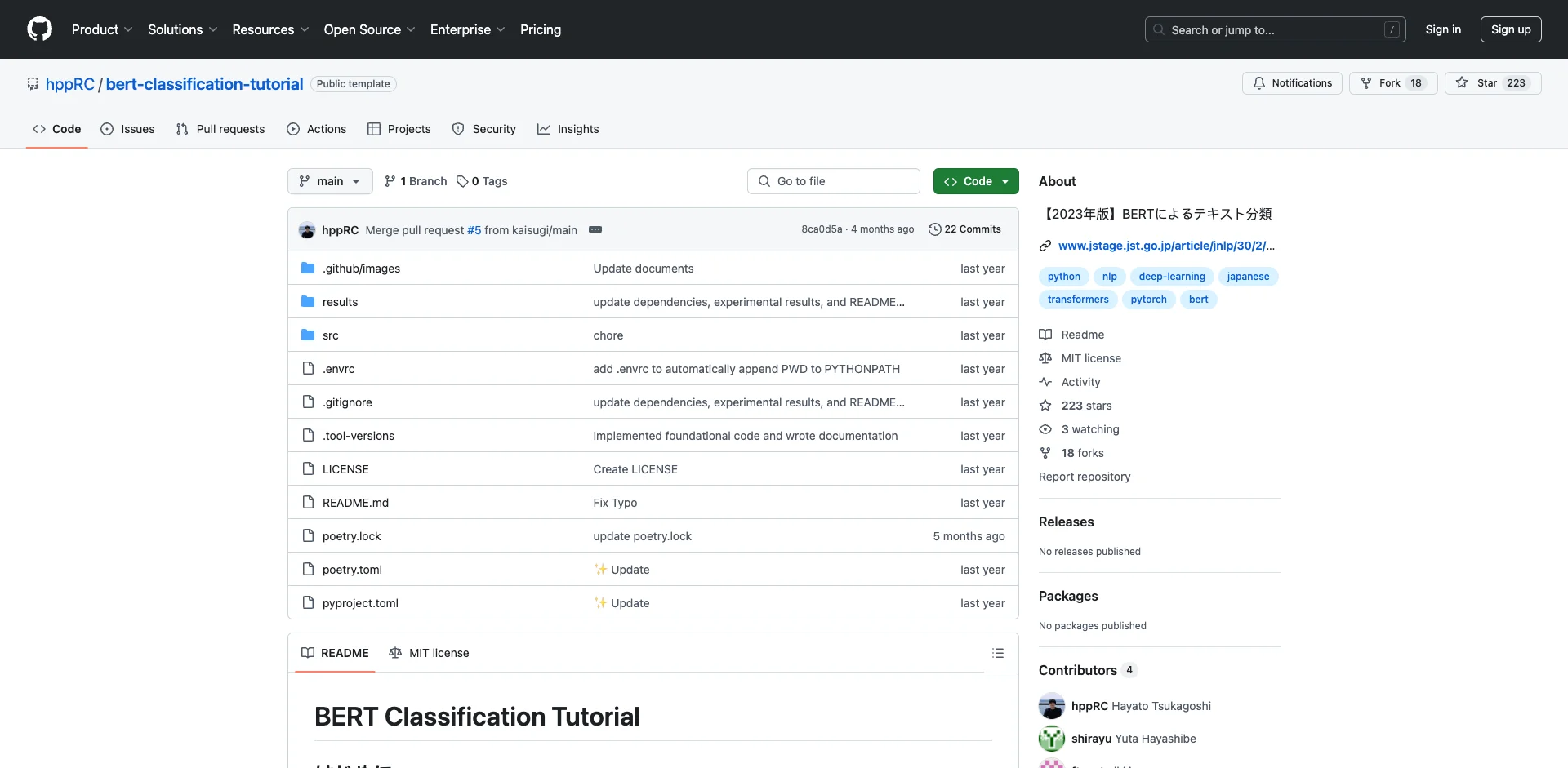Image resolution: width=1568 pixels, height=768 pixels.
Task: Click Report repository
Action: pos(1085,477)
